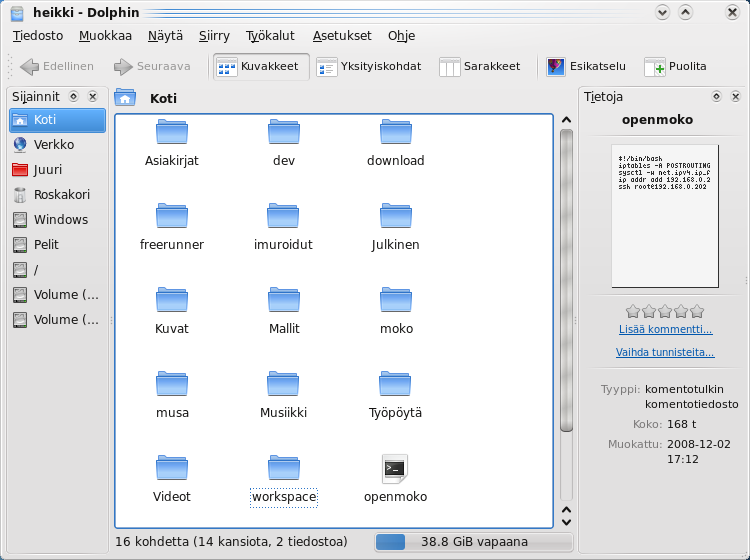Click the Puolita split view button

(x=675, y=67)
